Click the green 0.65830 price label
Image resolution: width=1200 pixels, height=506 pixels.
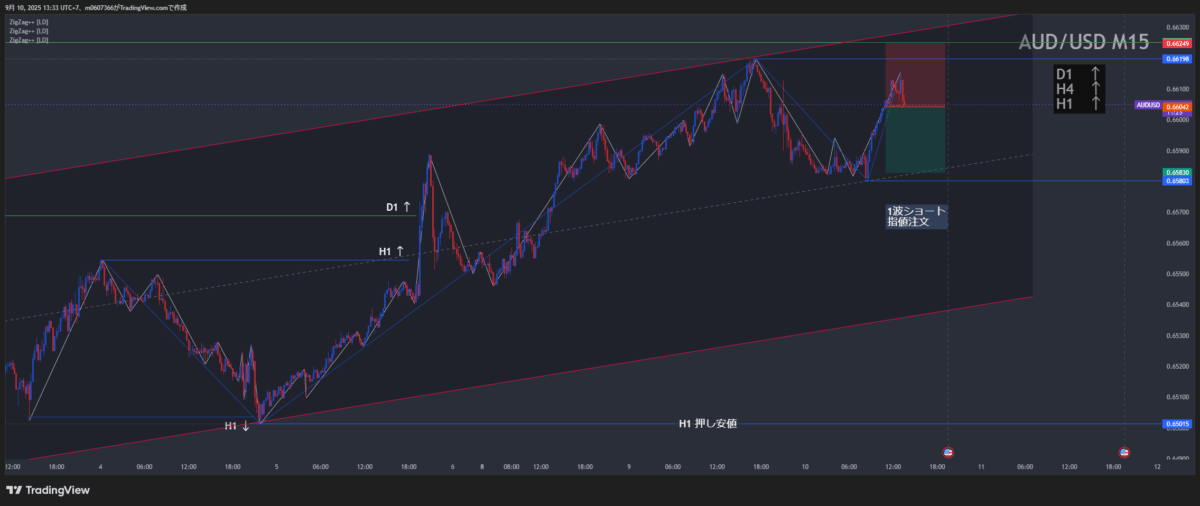[x=1176, y=172]
